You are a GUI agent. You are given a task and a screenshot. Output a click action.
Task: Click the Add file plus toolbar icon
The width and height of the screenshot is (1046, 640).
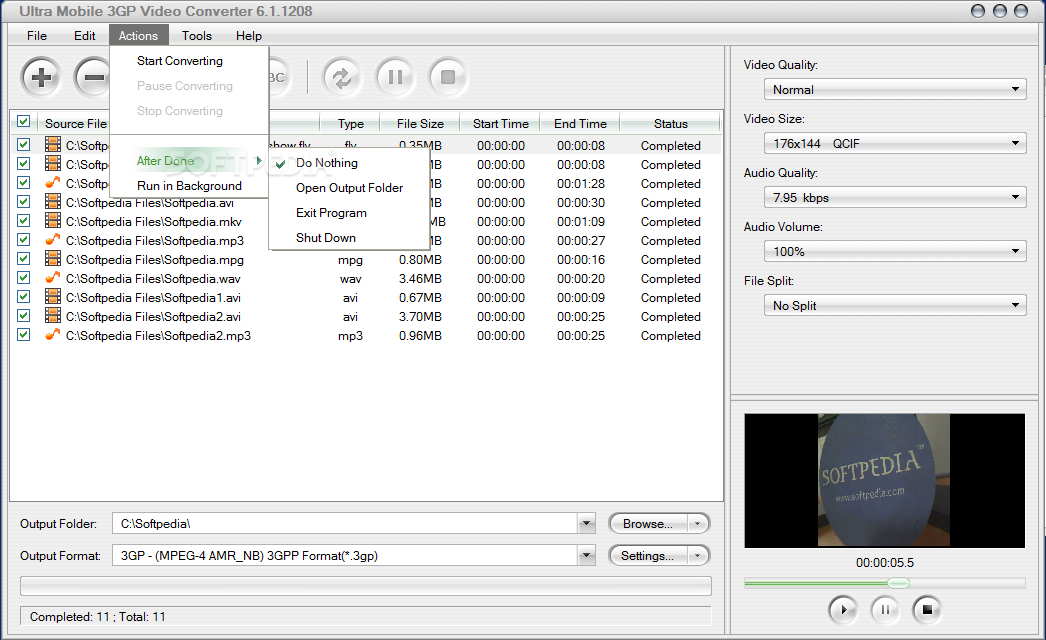click(x=41, y=77)
